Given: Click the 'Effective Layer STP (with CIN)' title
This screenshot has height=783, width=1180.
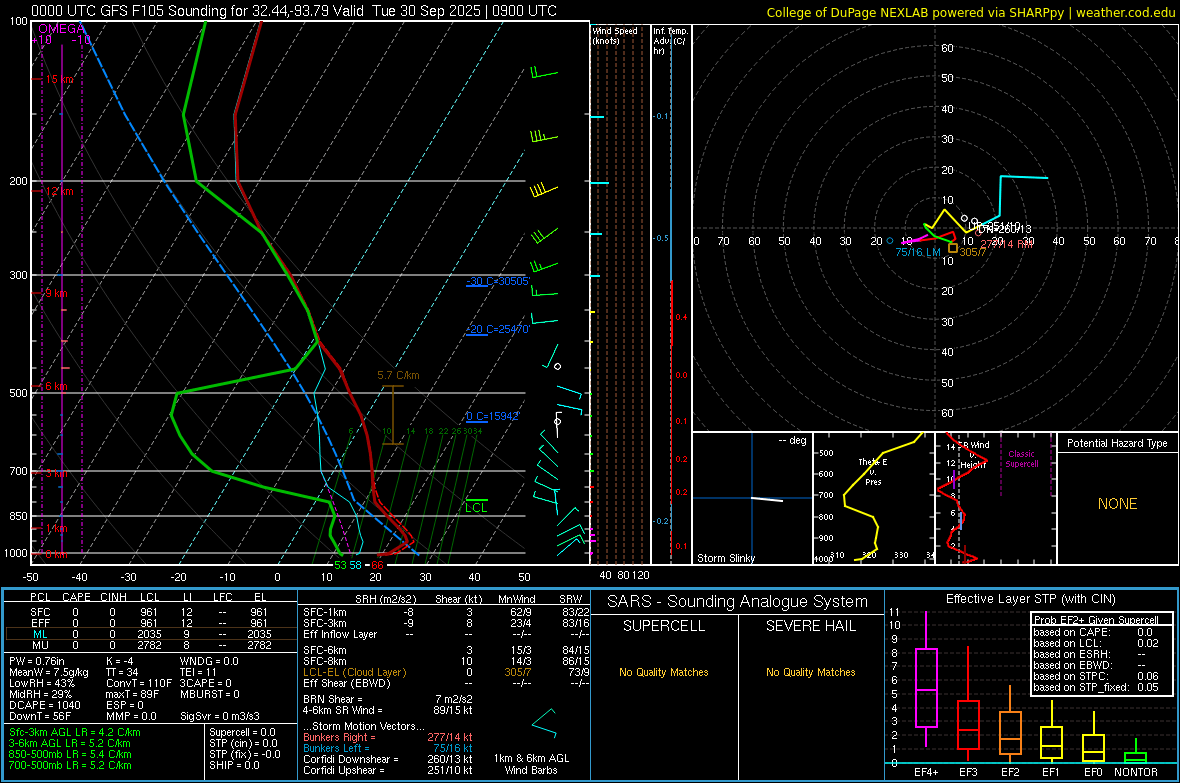Looking at the screenshot, I should point(1030,599).
